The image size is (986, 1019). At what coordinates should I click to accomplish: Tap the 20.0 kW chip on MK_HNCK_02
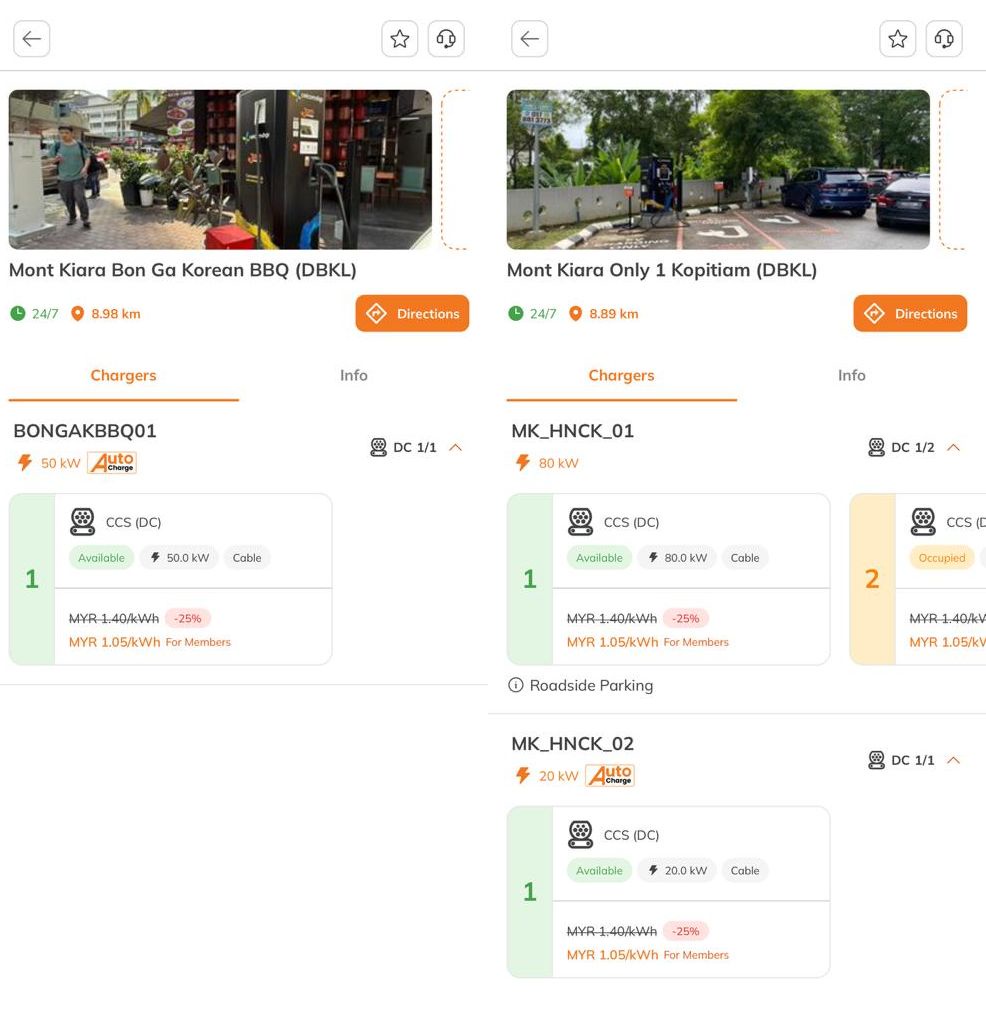tap(677, 870)
